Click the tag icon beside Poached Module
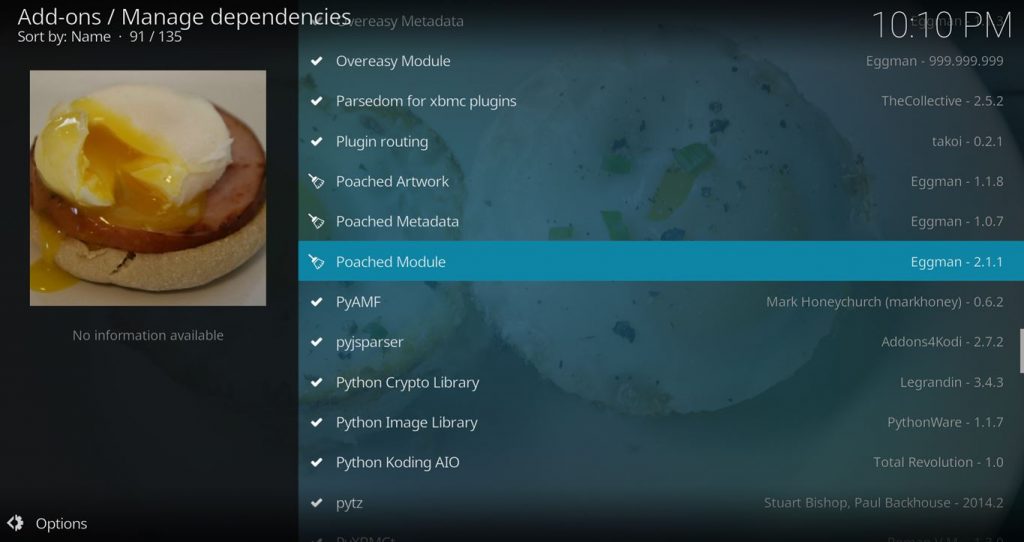 (x=316, y=262)
